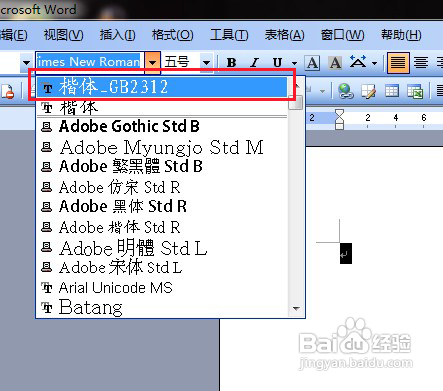Toggle Bold formatting
443x391 pixels.
pyautogui.click(x=231, y=62)
